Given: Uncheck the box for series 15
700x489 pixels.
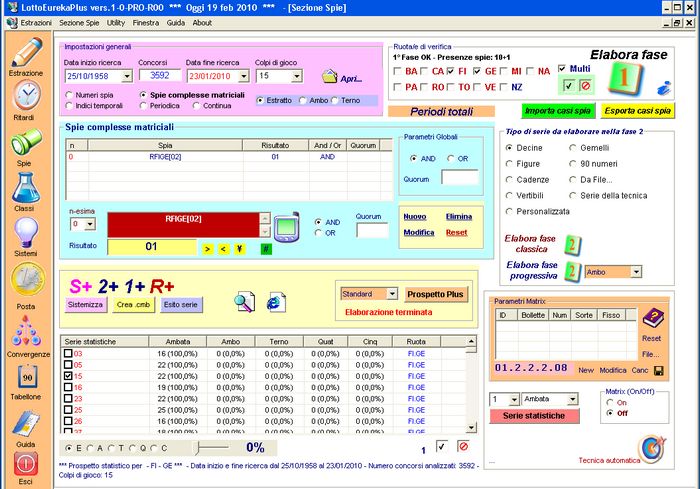Looking at the screenshot, I should click(68, 376).
